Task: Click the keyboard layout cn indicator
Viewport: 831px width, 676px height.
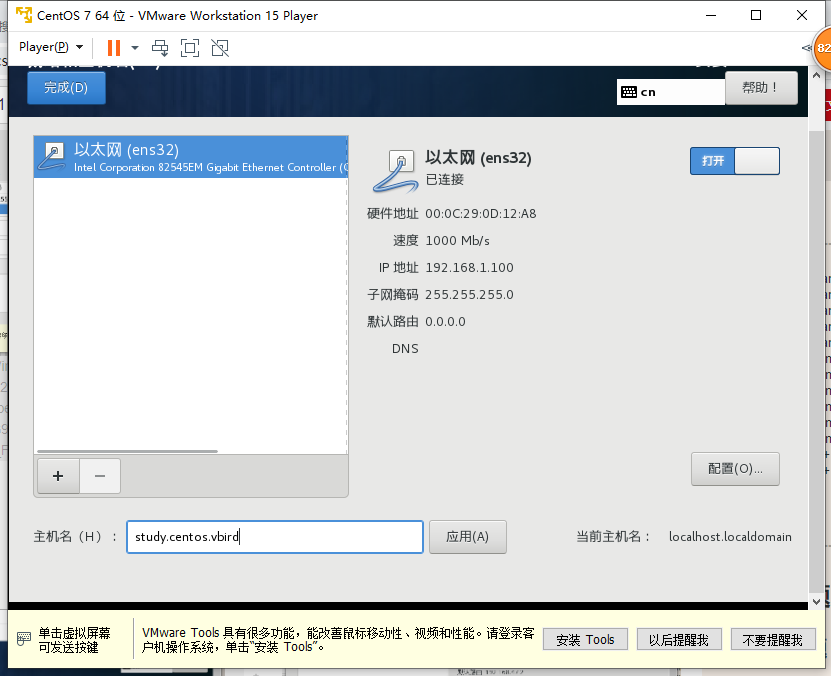Action: pos(668,90)
